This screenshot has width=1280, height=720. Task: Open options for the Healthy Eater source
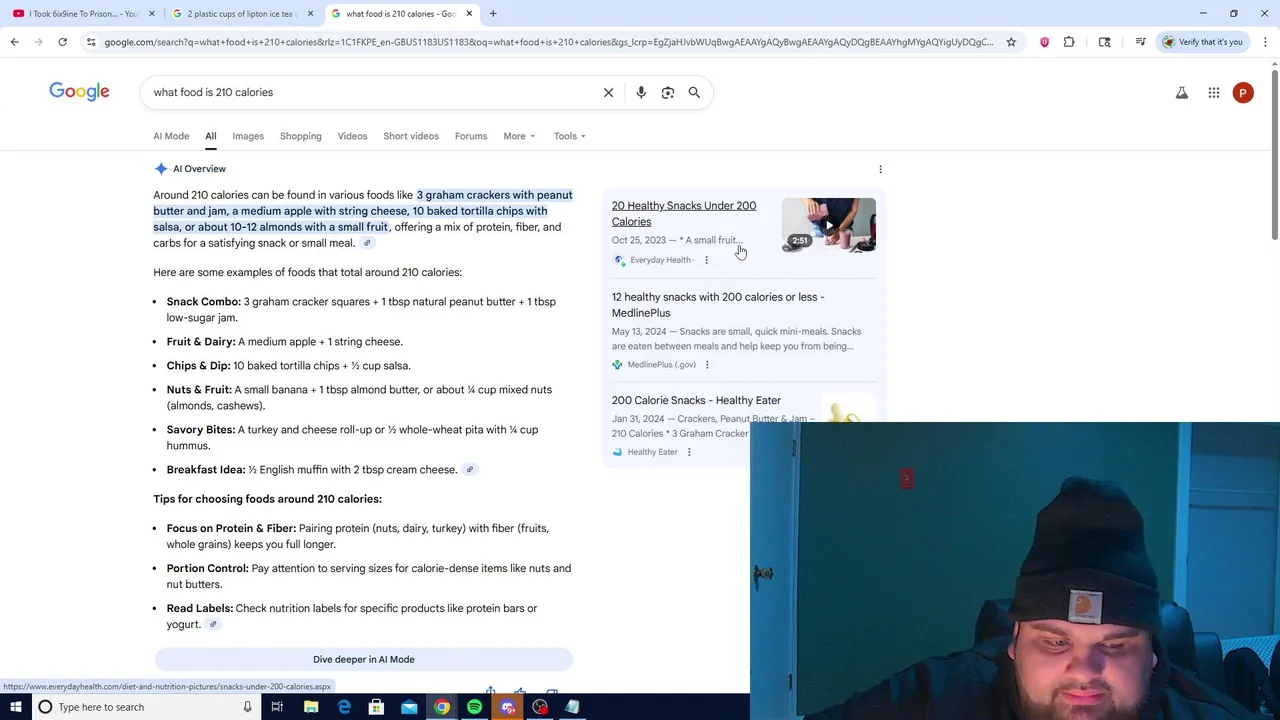689,452
